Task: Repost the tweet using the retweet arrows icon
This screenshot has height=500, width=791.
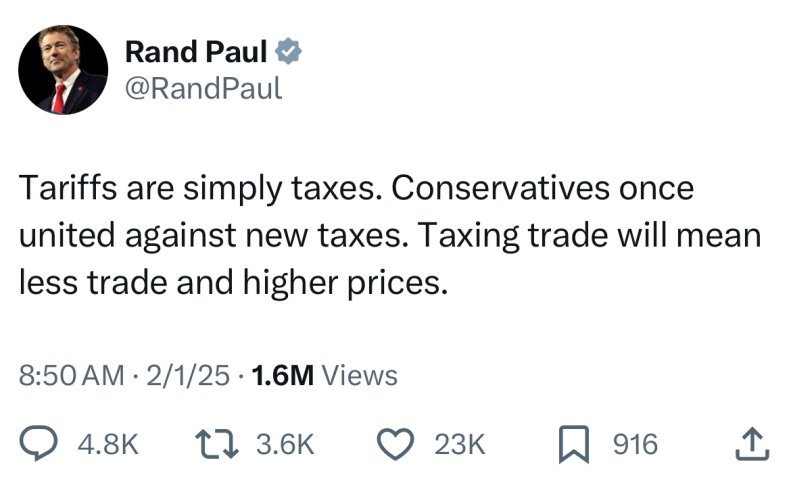Action: click(217, 444)
